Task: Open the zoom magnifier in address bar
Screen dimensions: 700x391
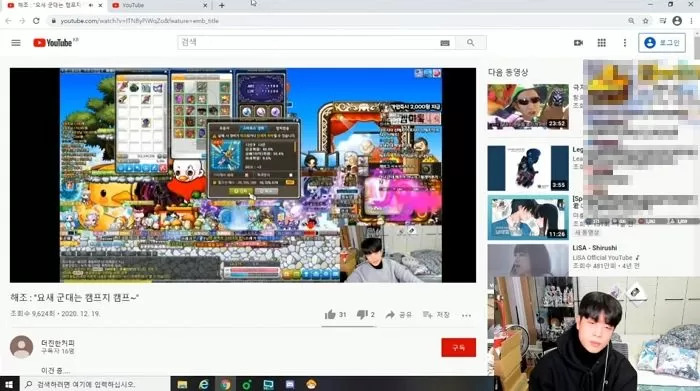Action: point(631,21)
